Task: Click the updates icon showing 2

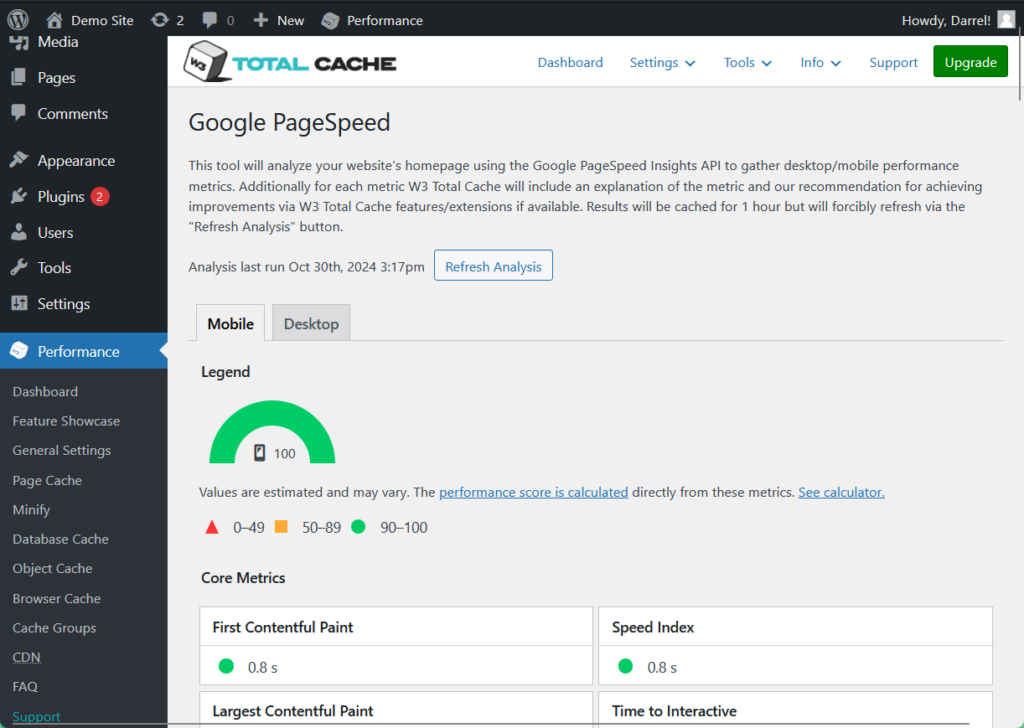Action: click(x=159, y=20)
